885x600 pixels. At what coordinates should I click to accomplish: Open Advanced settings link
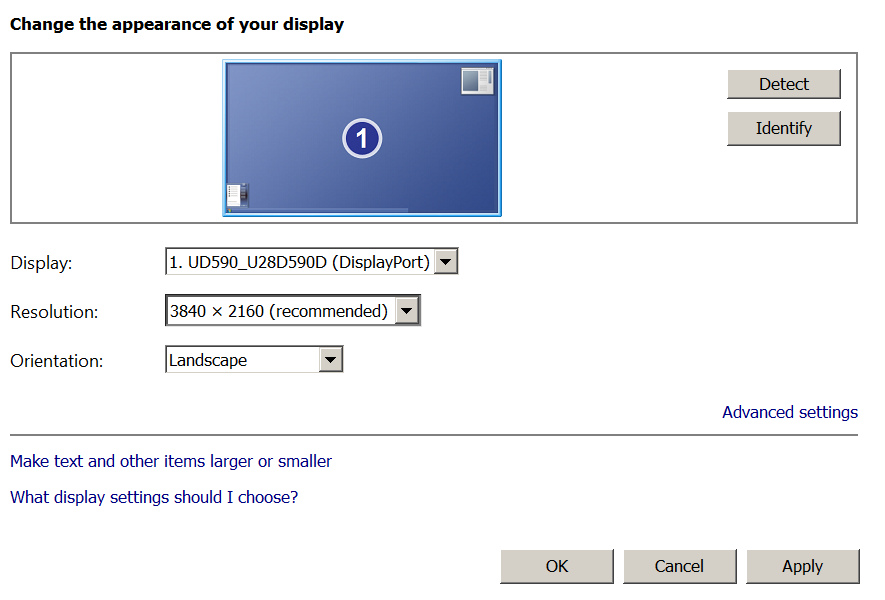tap(790, 412)
